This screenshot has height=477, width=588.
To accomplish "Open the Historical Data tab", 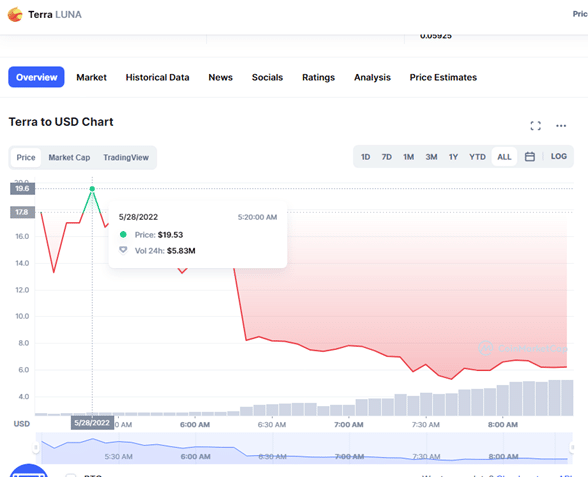I will pos(158,77).
